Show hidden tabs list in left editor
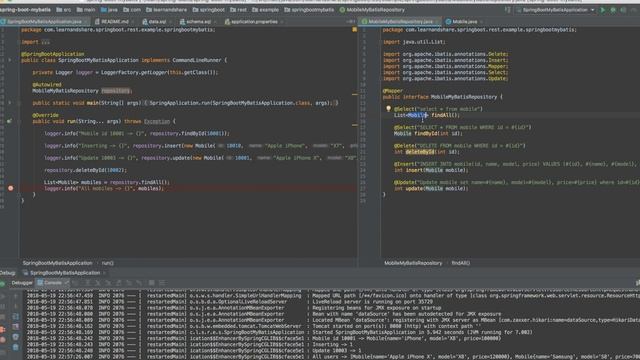 coord(350,22)
